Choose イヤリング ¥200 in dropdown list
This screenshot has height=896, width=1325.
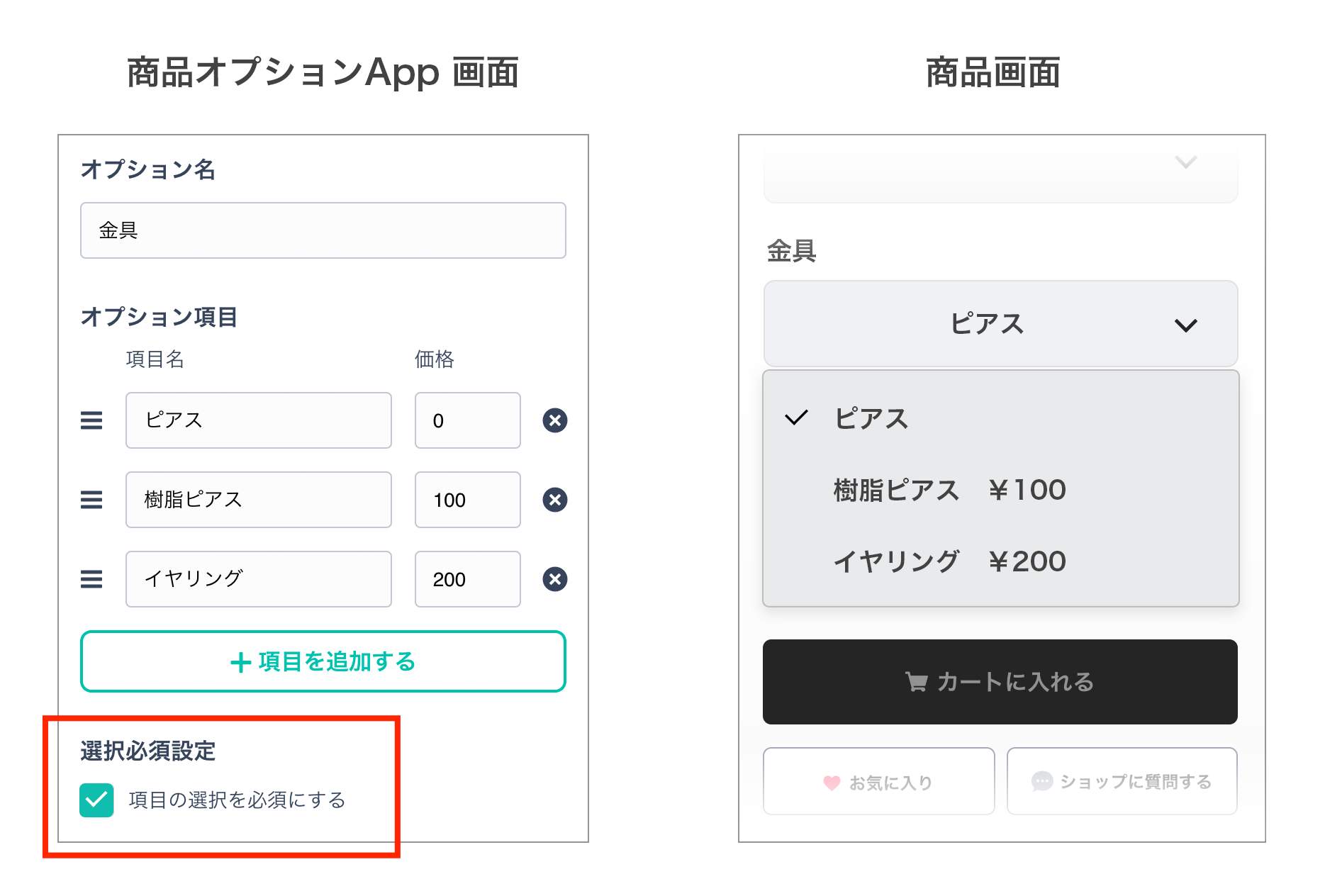949,561
